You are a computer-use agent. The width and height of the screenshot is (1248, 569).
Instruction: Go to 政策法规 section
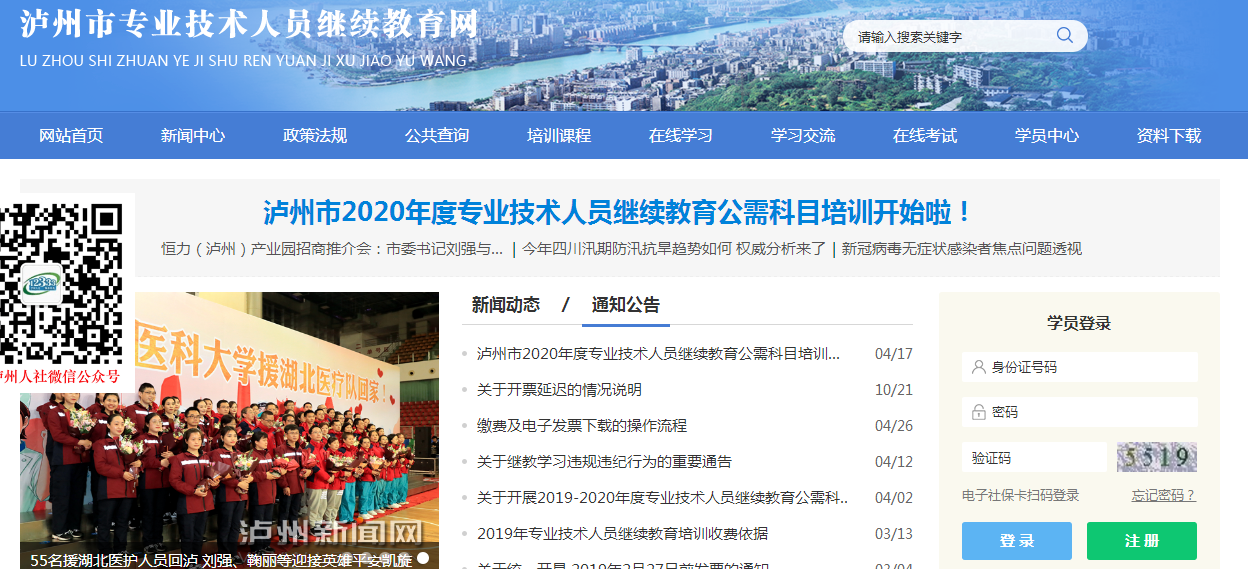[315, 136]
